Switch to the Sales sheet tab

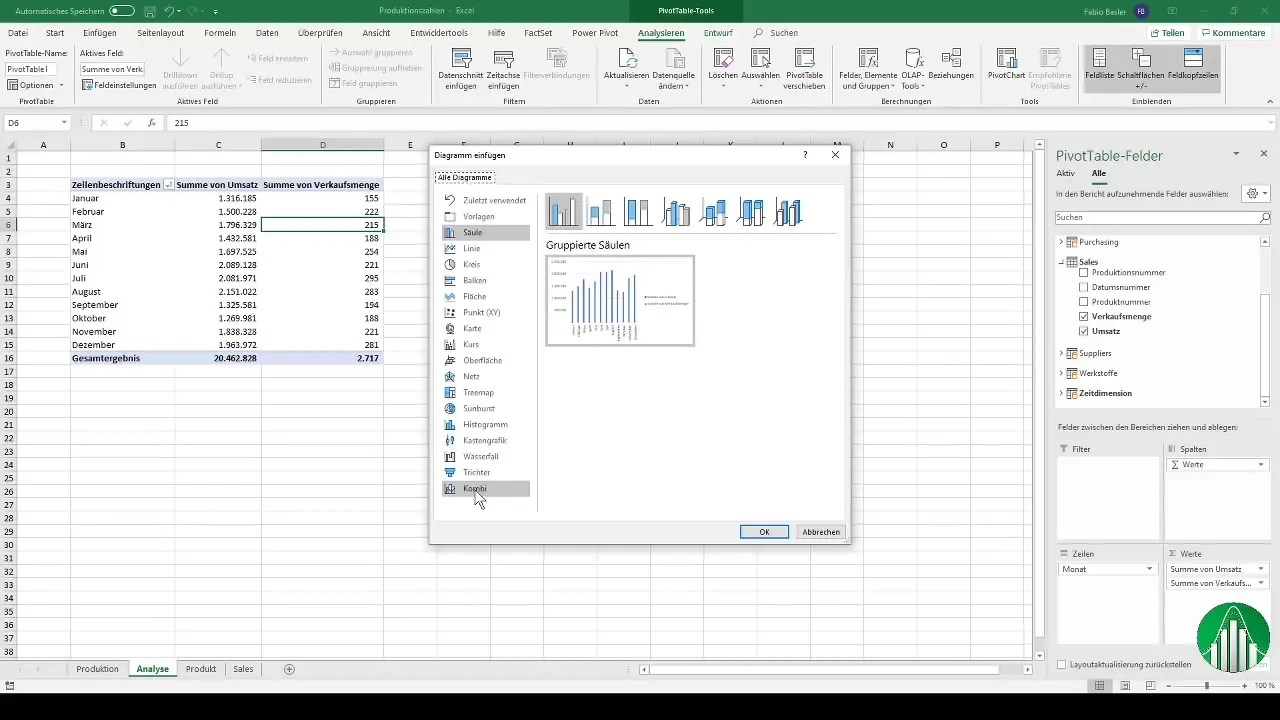coord(243,669)
